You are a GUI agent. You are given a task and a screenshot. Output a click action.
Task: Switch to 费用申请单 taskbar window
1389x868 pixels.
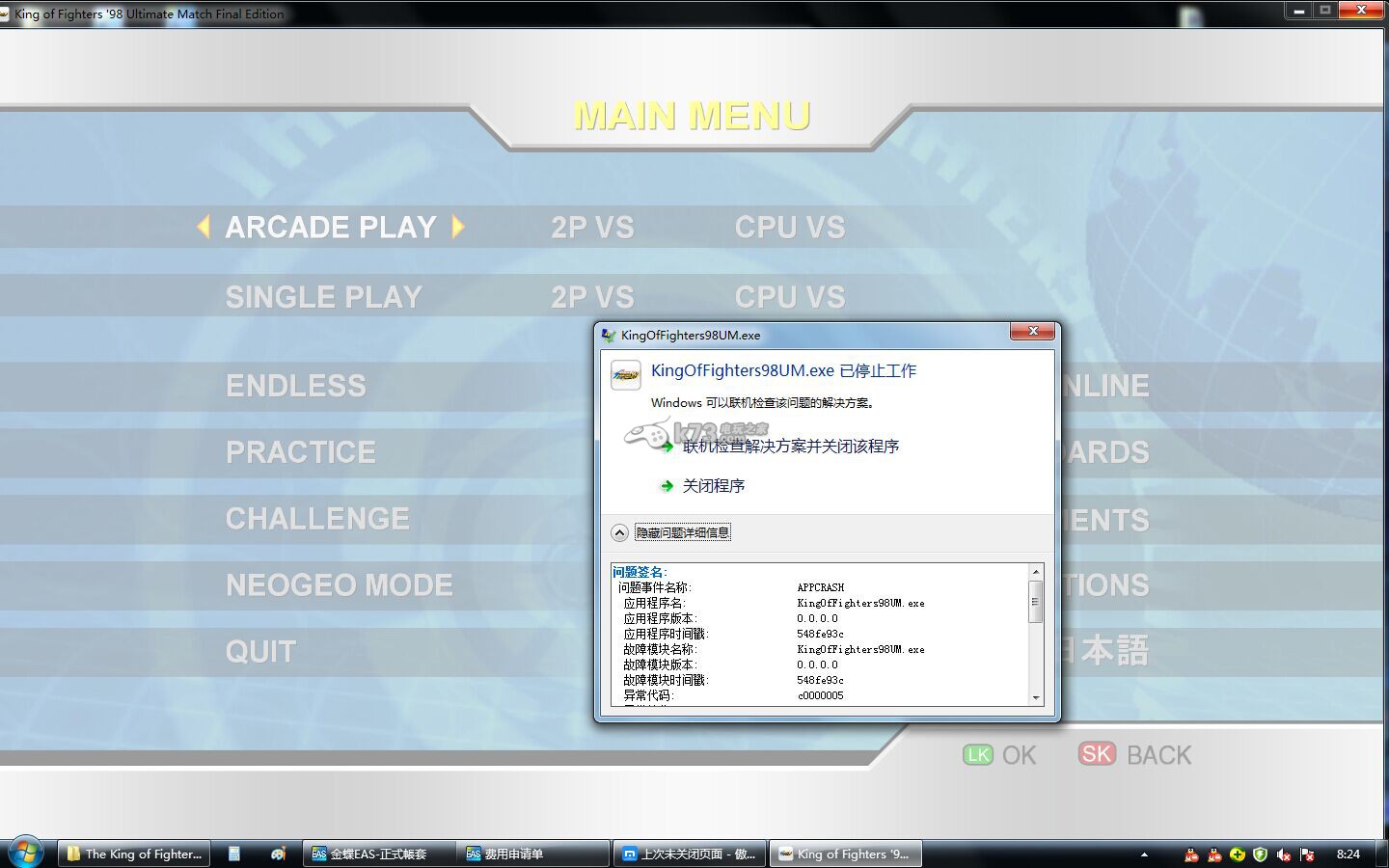click(532, 854)
